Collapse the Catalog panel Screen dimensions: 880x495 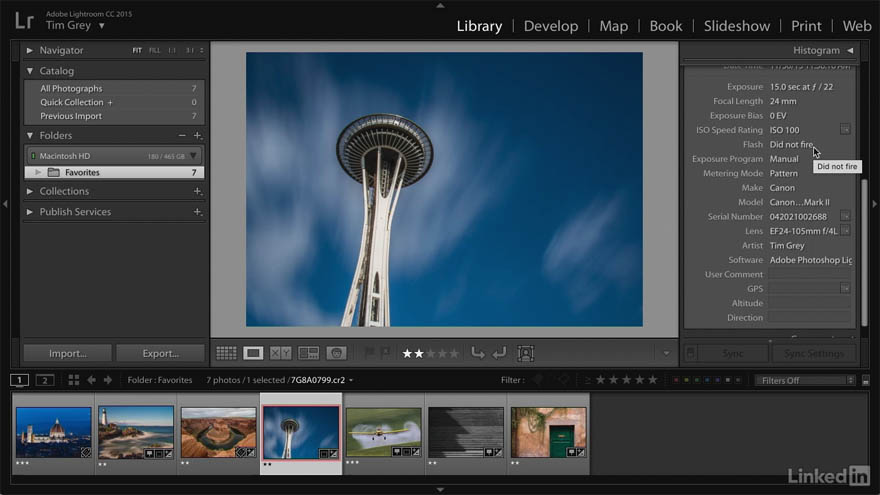[29, 71]
